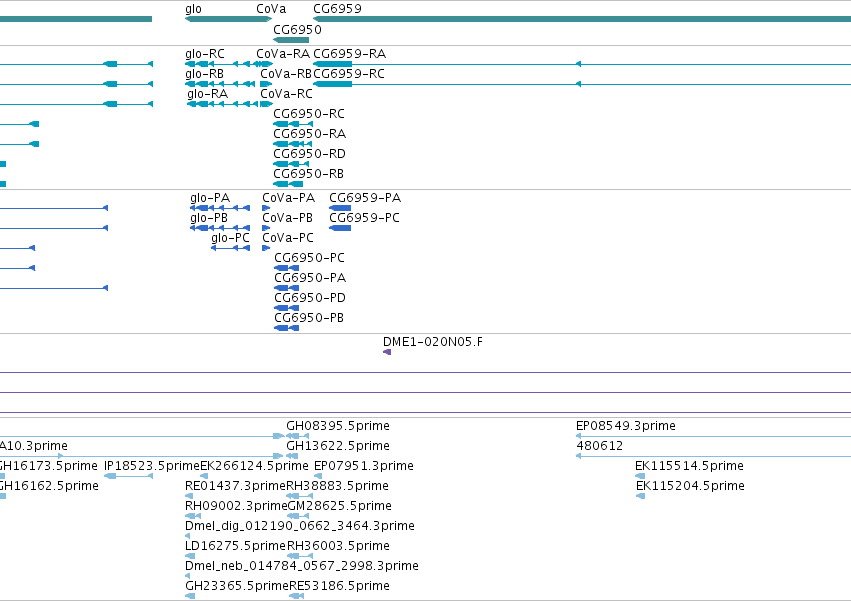Click the RH36003.5prime EST label
This screenshot has height=601, width=851.
(x=338, y=547)
